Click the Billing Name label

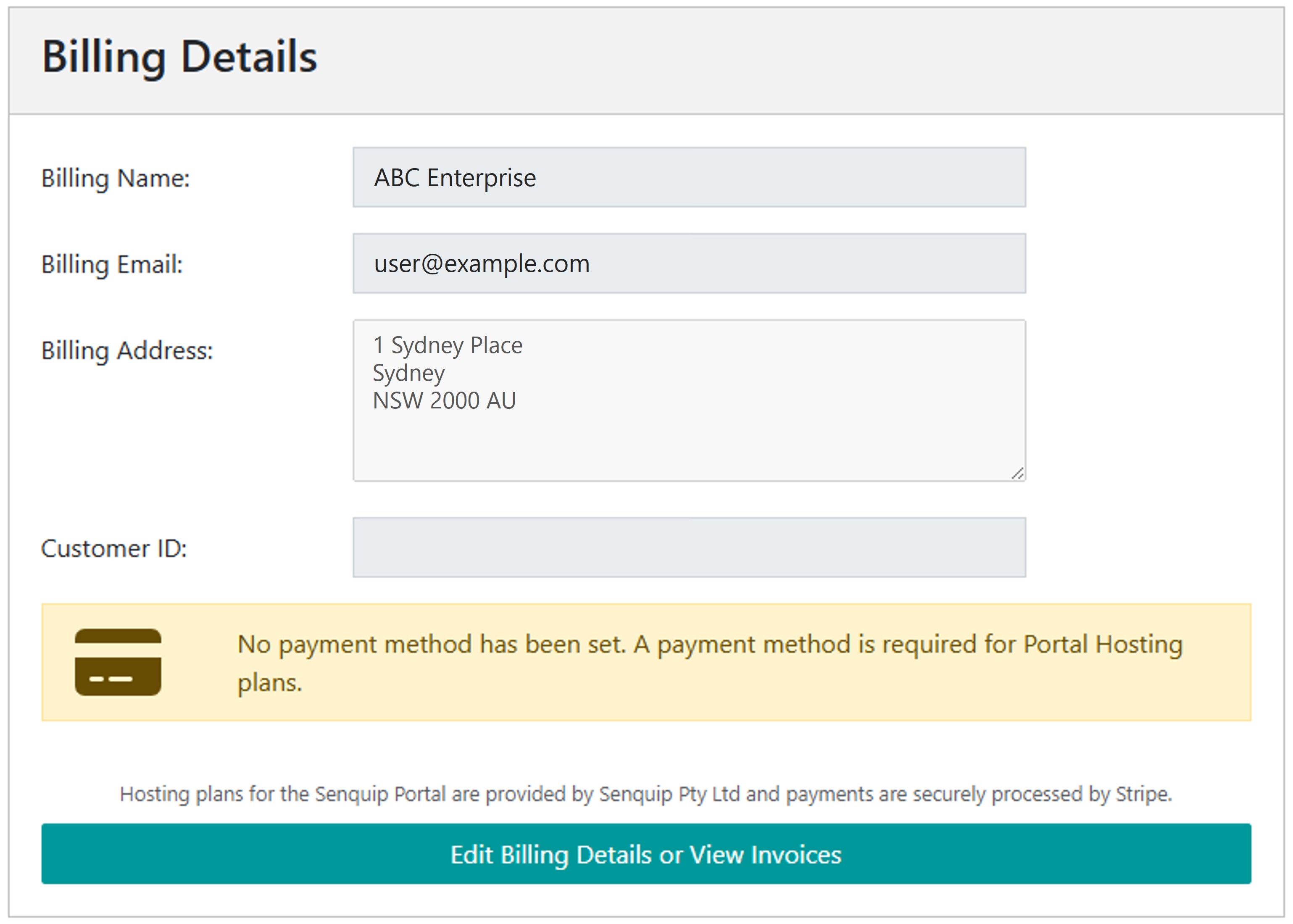pos(116,178)
